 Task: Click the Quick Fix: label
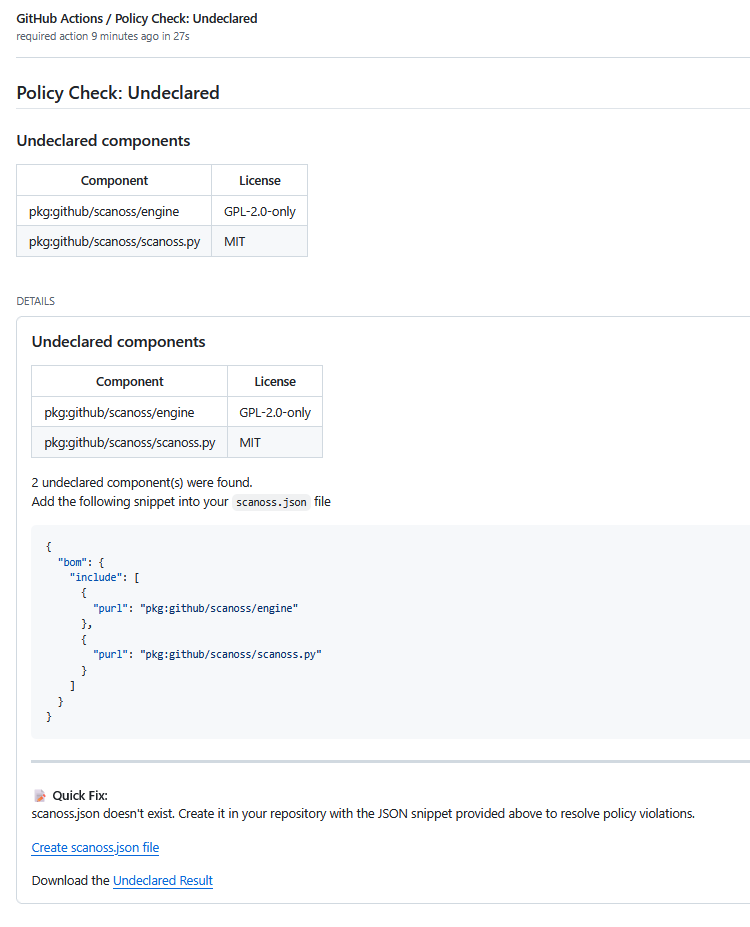click(x=80, y=796)
